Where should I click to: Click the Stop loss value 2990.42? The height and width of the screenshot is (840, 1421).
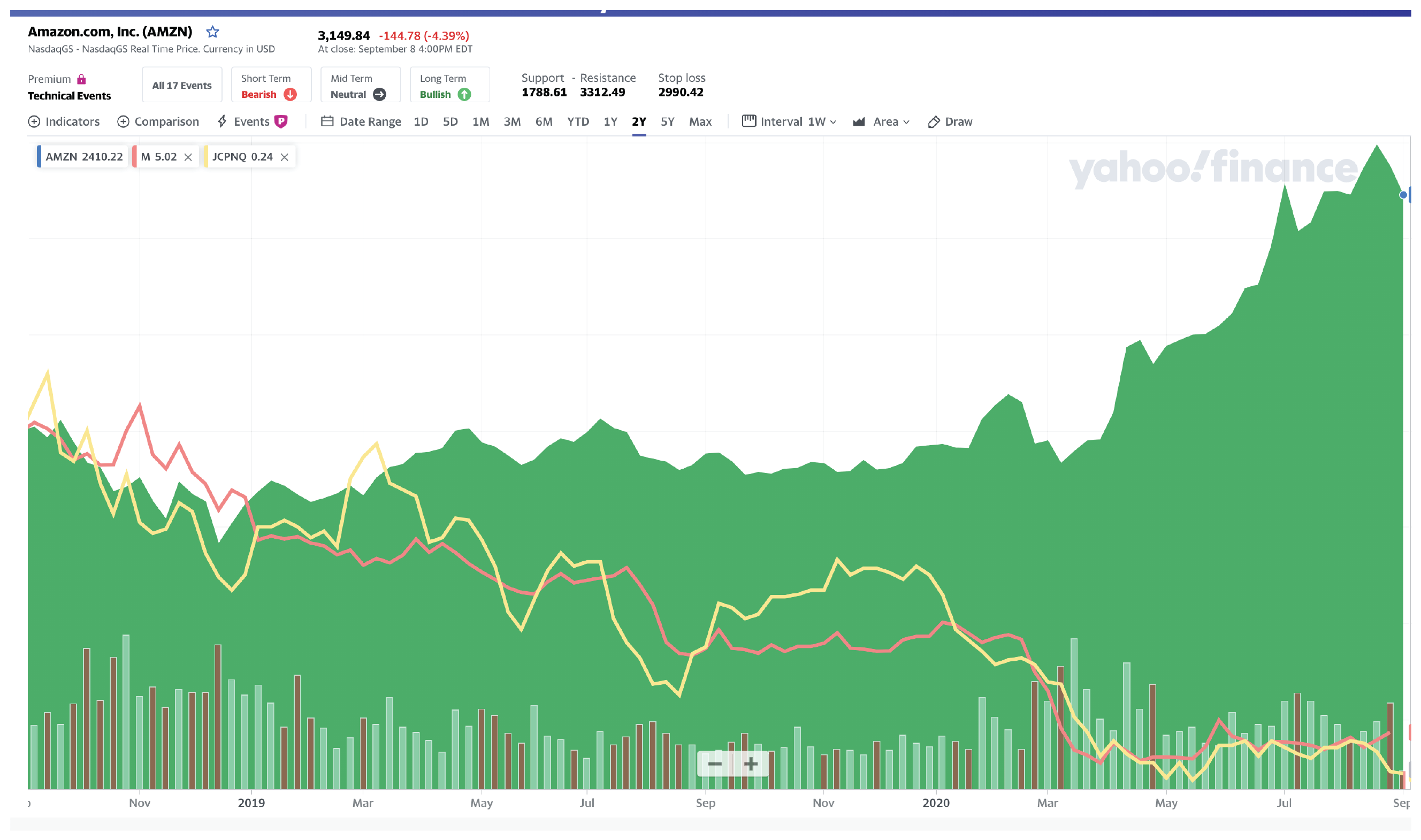pos(681,92)
